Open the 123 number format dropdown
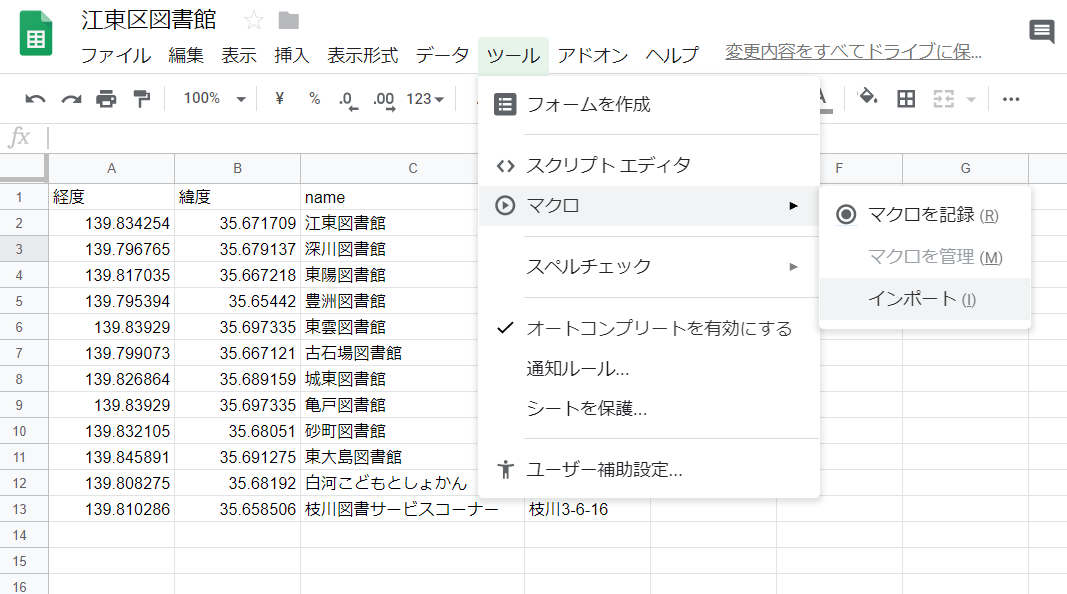Screen dimensions: 1067x594 (x=425, y=99)
